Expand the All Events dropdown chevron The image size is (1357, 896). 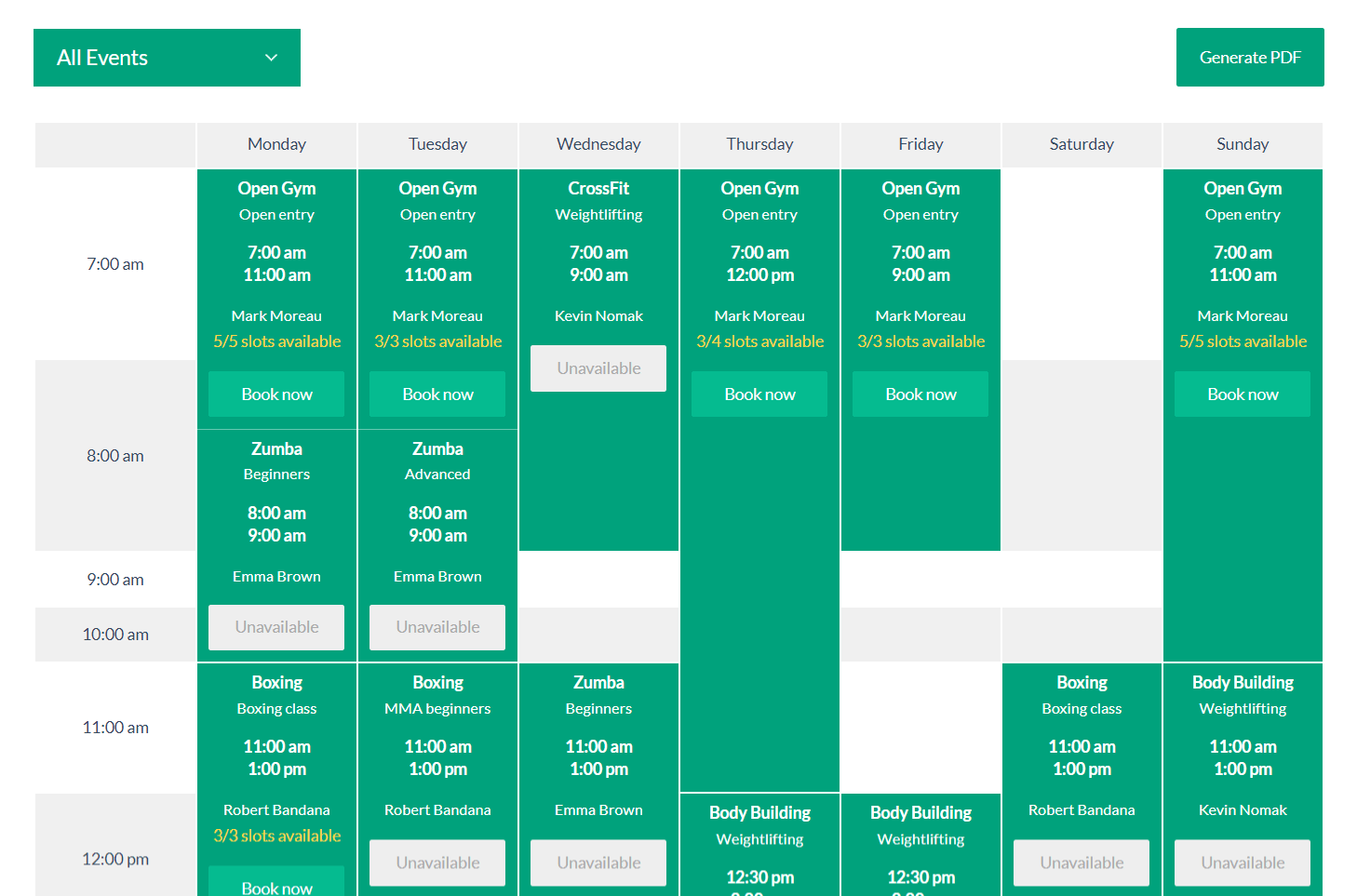pyautogui.click(x=271, y=57)
